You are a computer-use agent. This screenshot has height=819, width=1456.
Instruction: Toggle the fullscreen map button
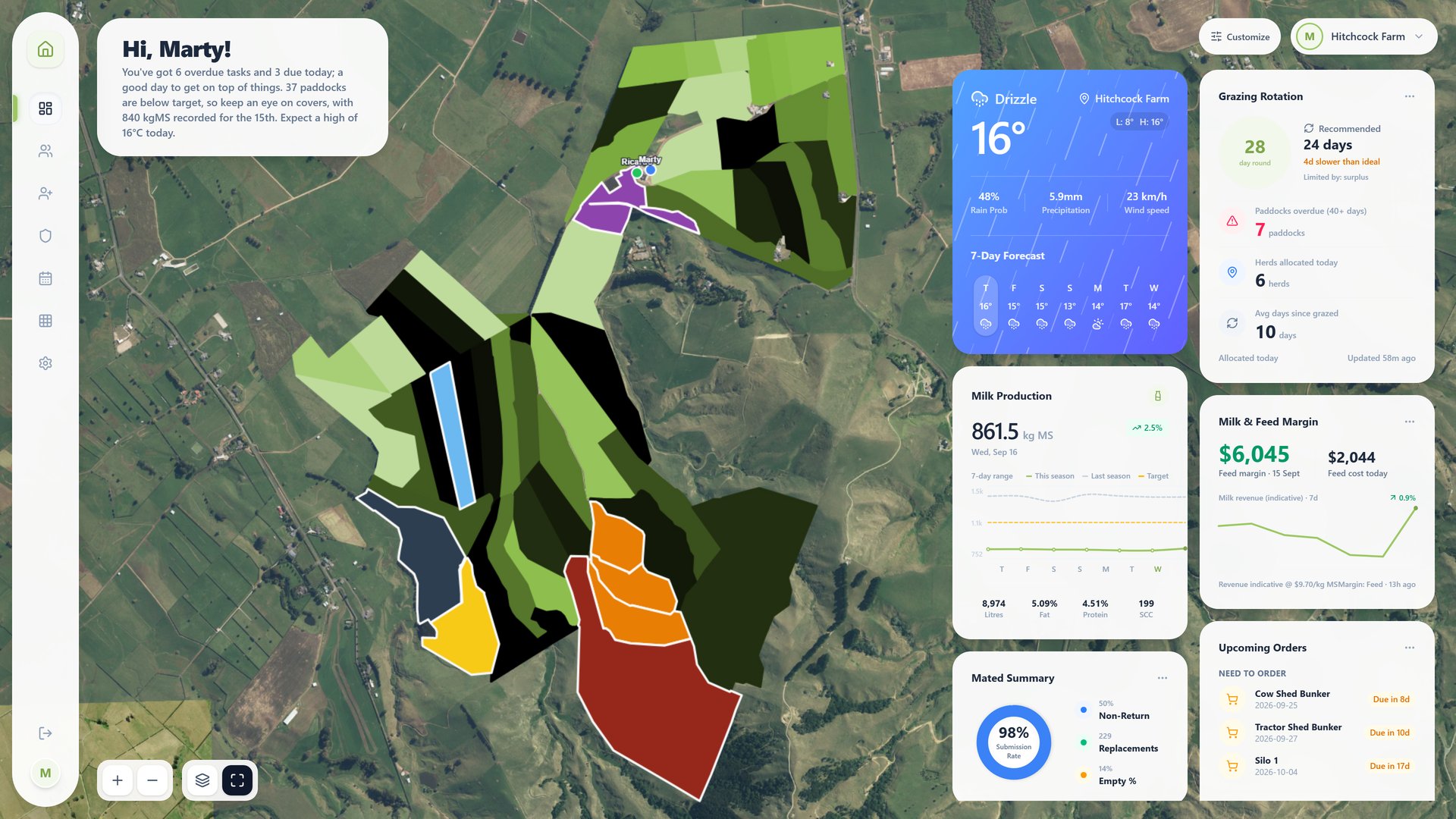coord(237,780)
